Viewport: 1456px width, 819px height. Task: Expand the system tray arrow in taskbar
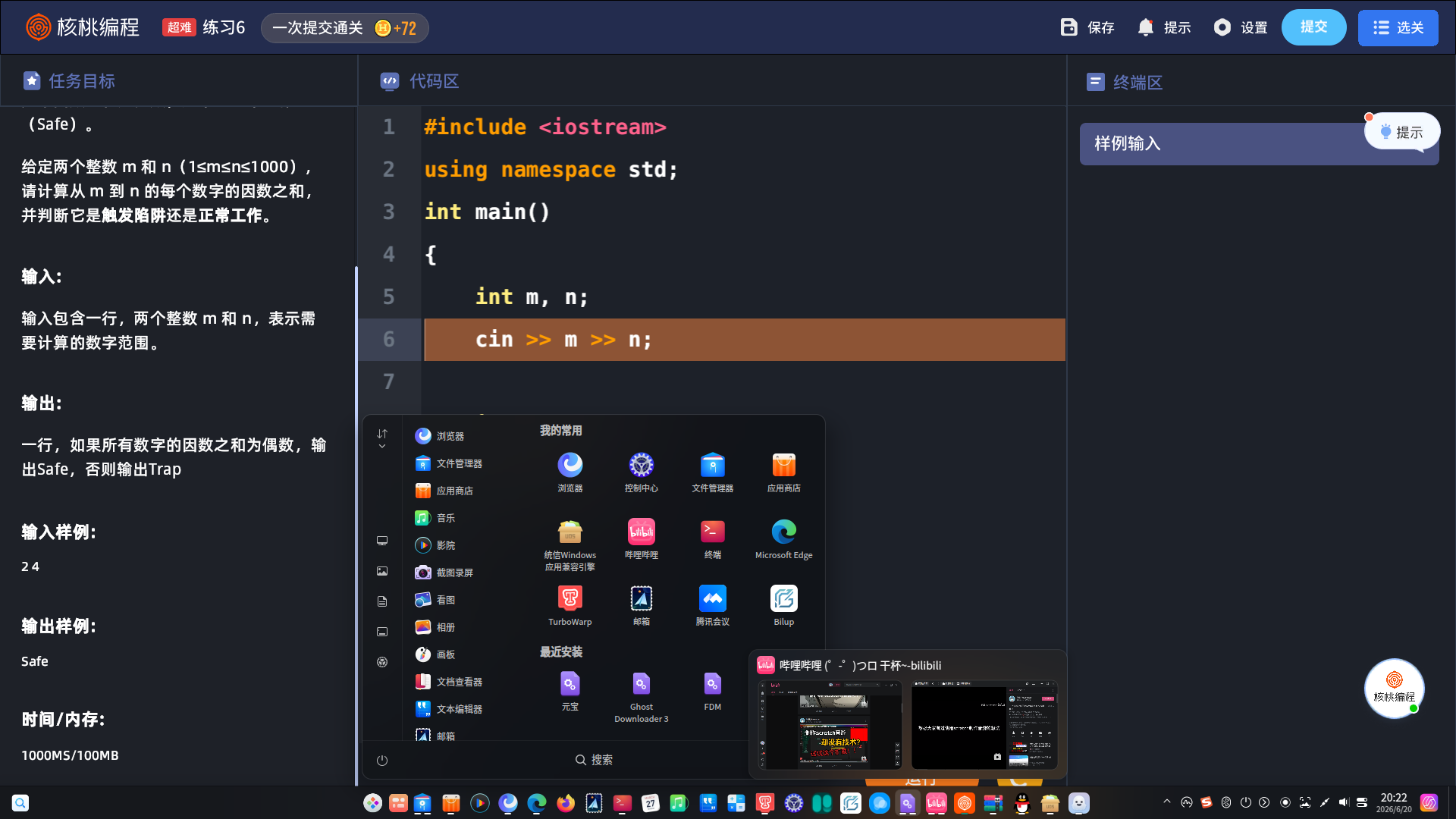[1167, 802]
